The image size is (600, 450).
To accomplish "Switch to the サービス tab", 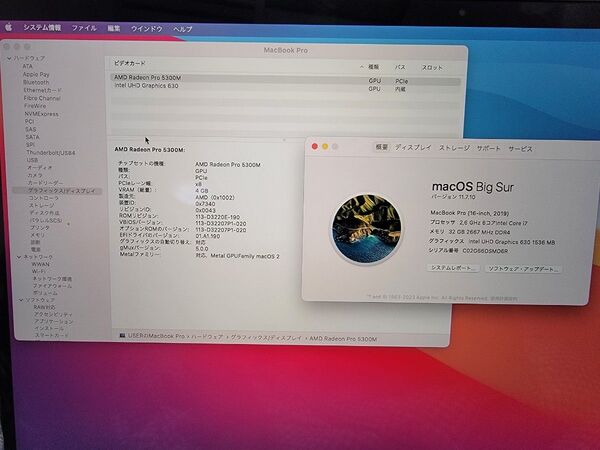I will point(520,148).
